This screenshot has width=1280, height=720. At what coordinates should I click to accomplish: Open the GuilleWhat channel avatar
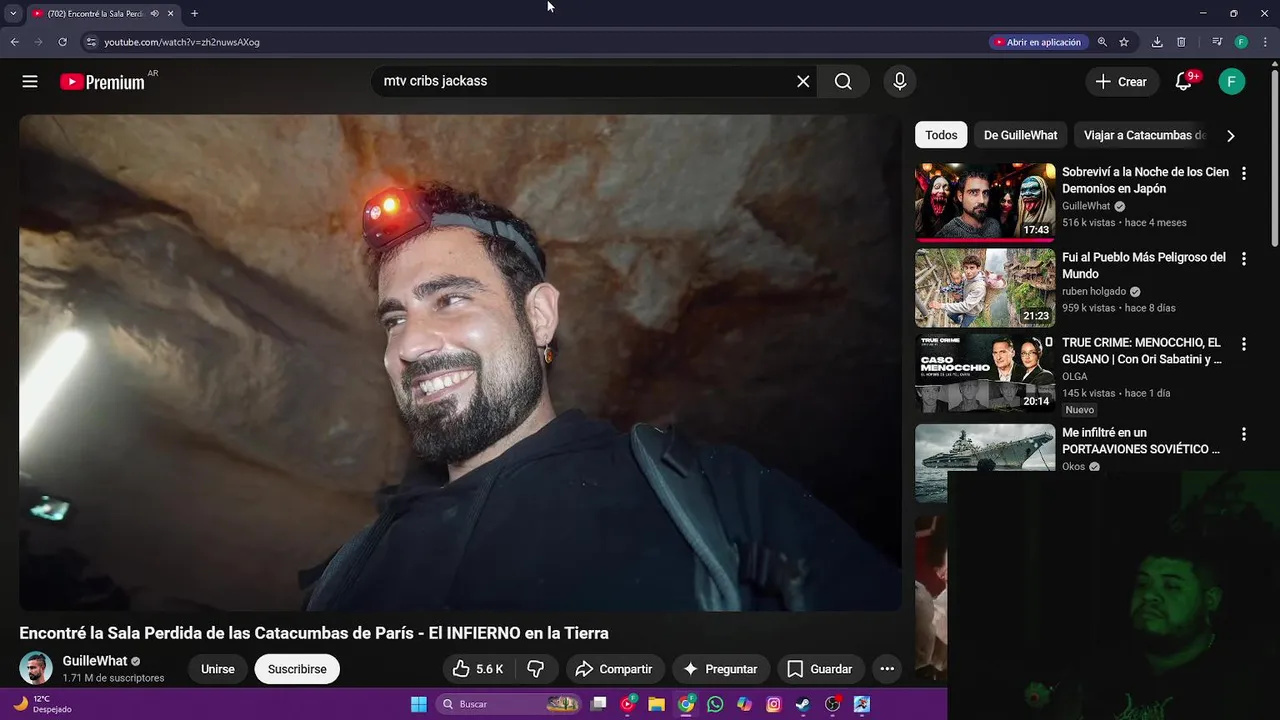point(36,668)
